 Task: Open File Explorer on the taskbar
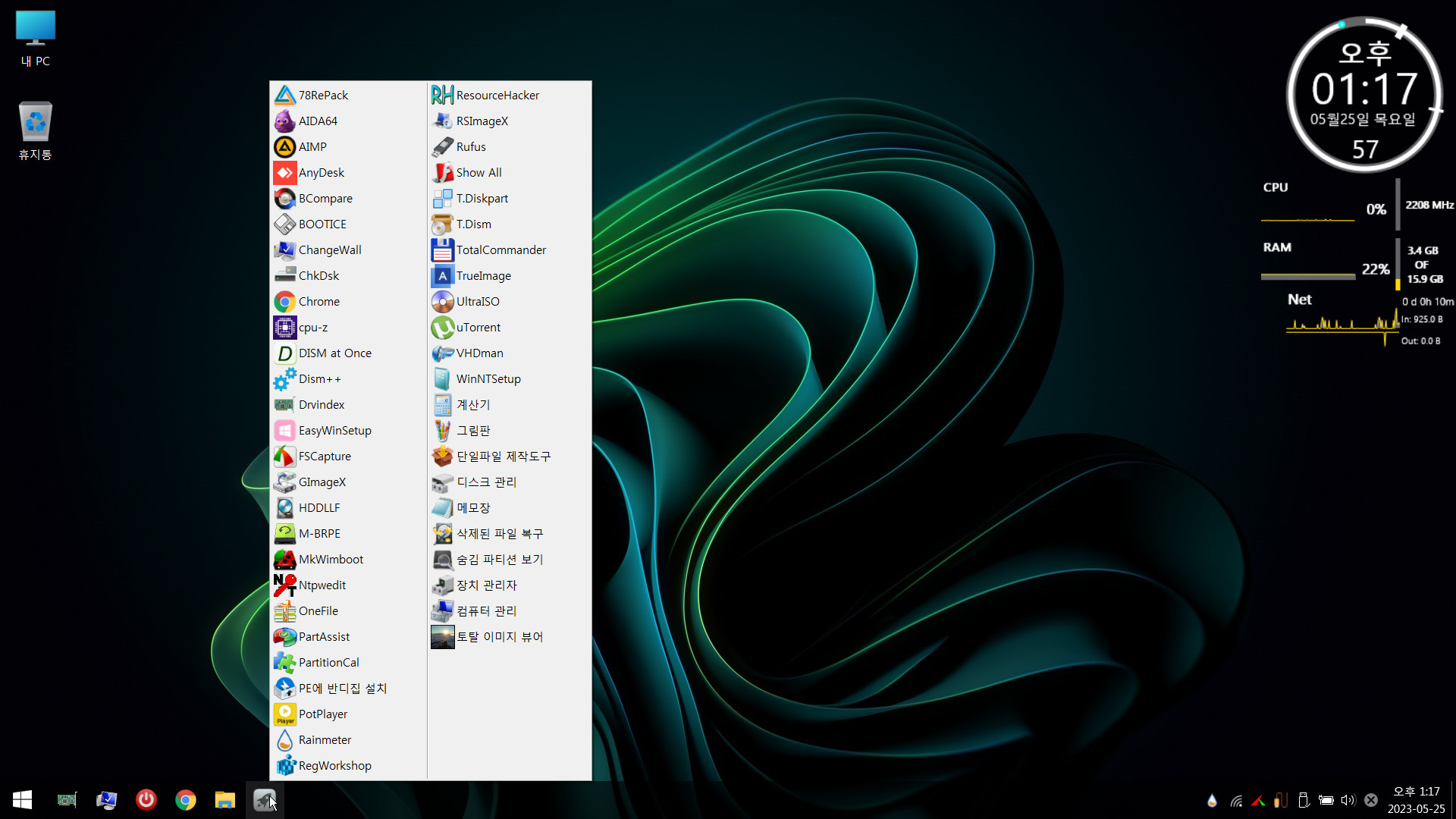(224, 799)
